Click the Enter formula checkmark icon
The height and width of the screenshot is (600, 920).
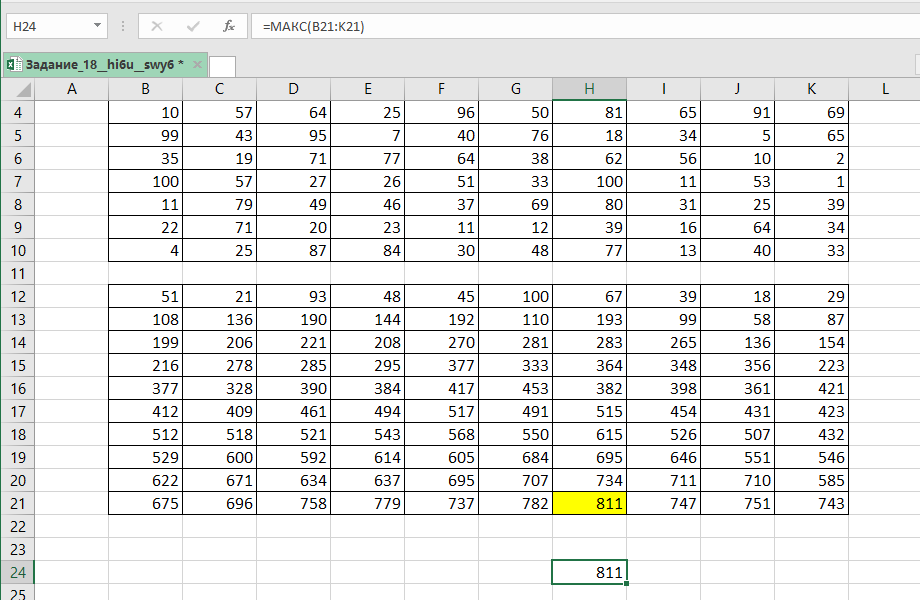pyautogui.click(x=194, y=26)
